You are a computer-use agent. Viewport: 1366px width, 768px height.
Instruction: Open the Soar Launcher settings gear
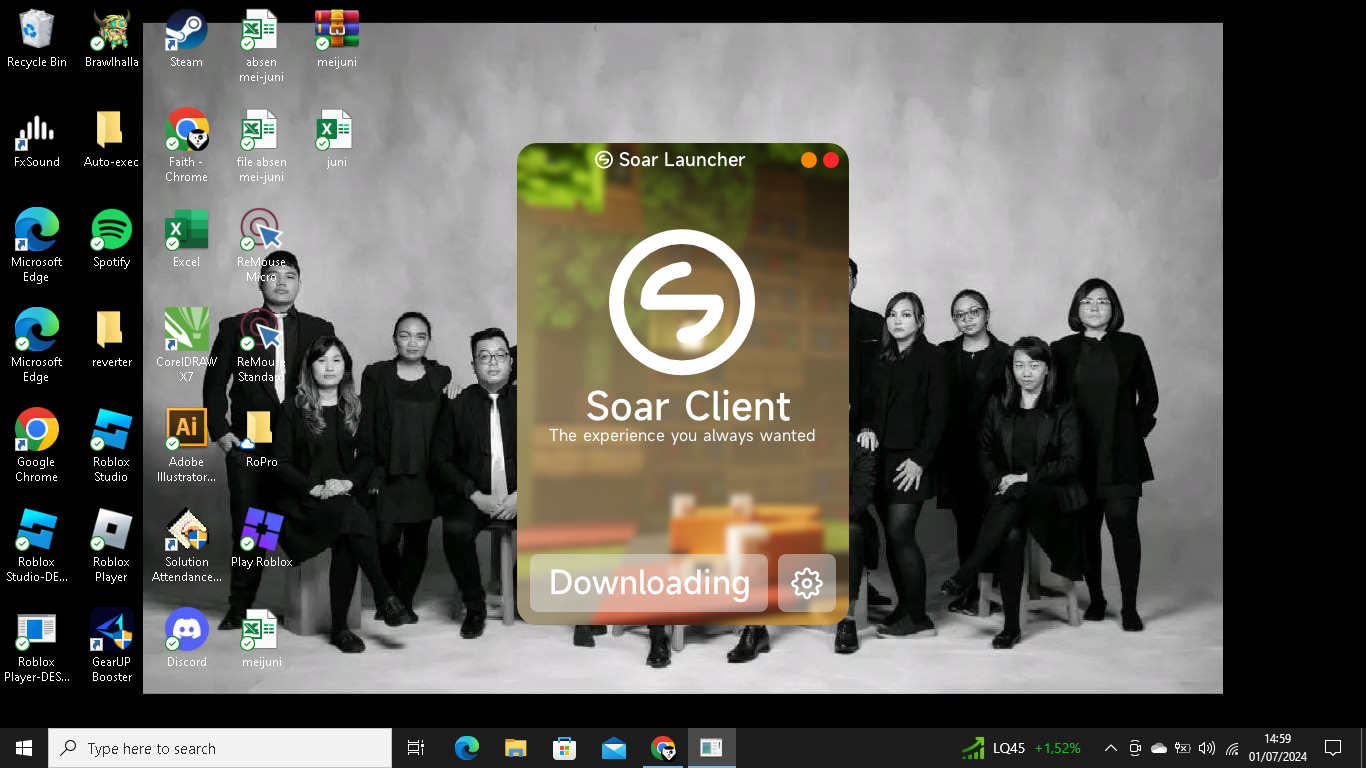807,583
